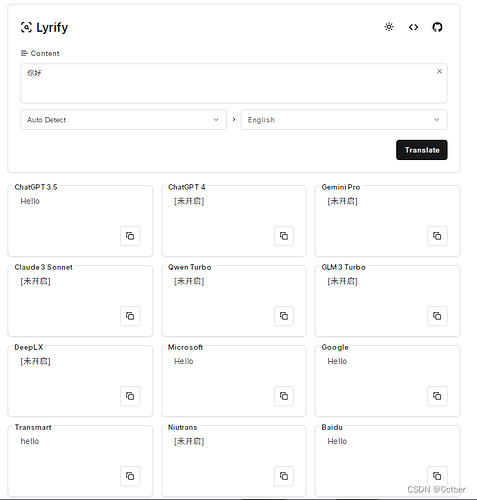The height and width of the screenshot is (500, 477).
Task: Copy the ChatGPT 3.5 translation result
Action: pyautogui.click(x=130, y=236)
